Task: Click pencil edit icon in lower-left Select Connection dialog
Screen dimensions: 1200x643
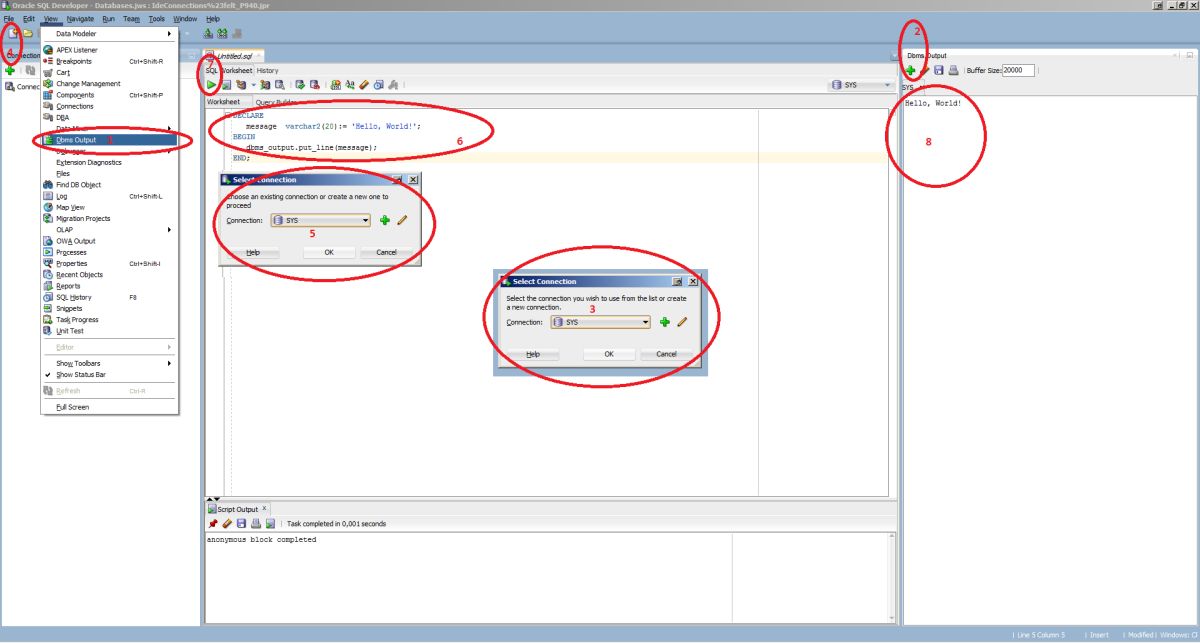Action: point(402,220)
